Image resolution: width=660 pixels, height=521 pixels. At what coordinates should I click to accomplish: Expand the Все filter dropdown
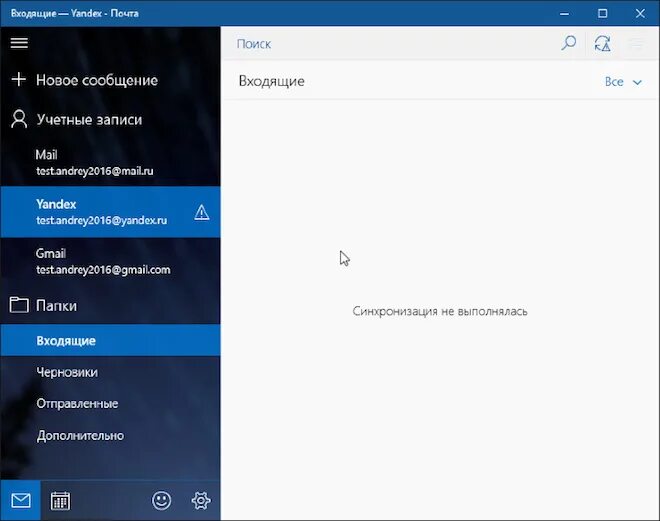(623, 82)
